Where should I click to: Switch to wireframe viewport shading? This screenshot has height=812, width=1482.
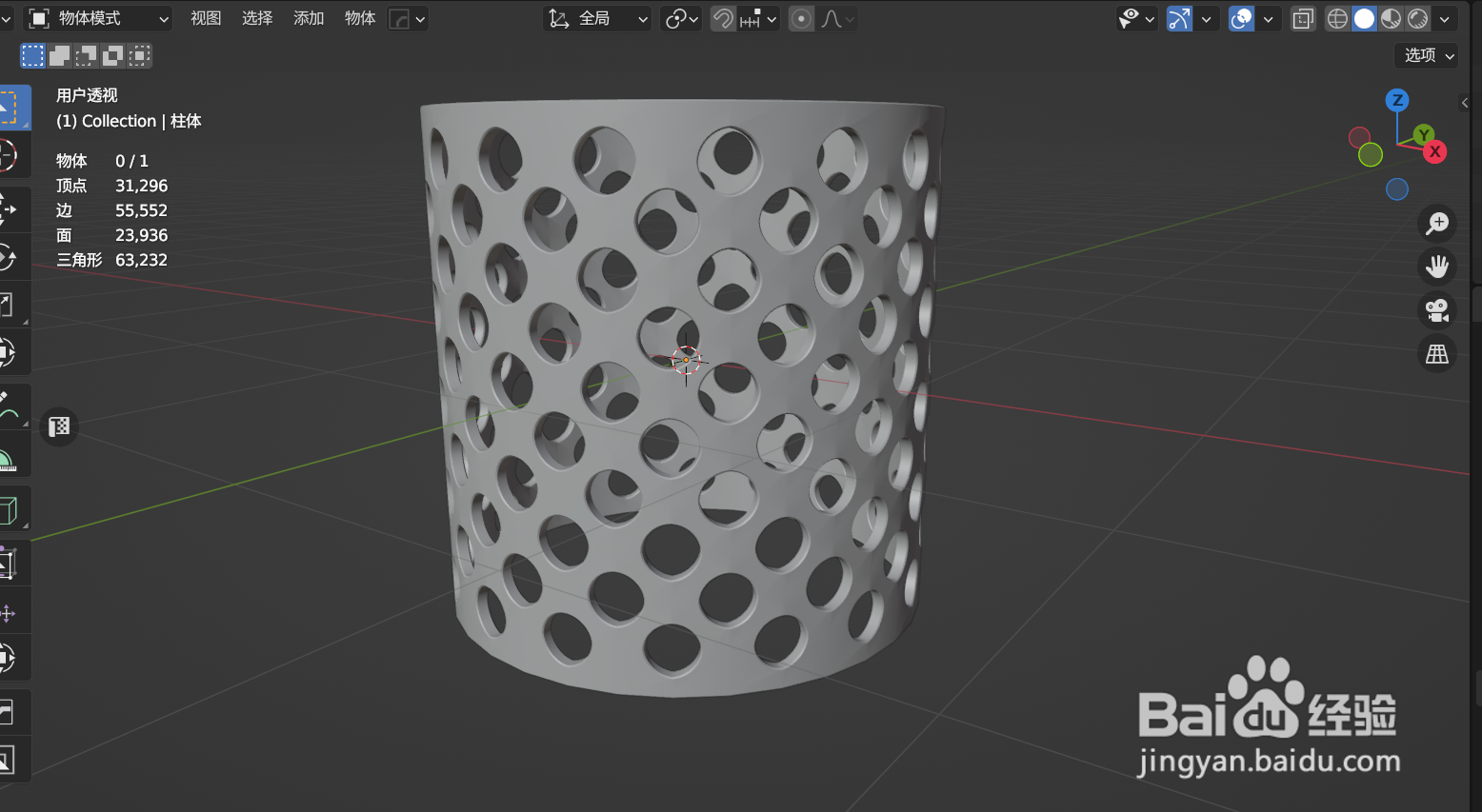(x=1337, y=19)
